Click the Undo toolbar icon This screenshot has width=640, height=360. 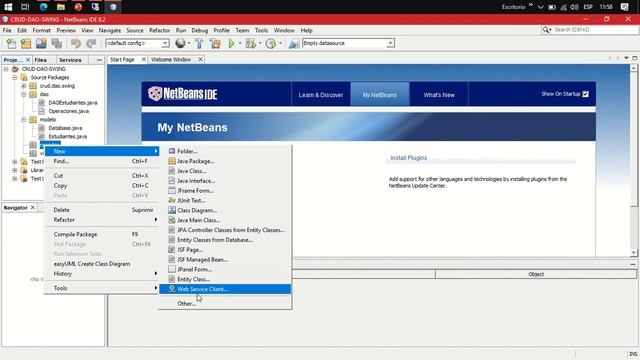[76, 43]
